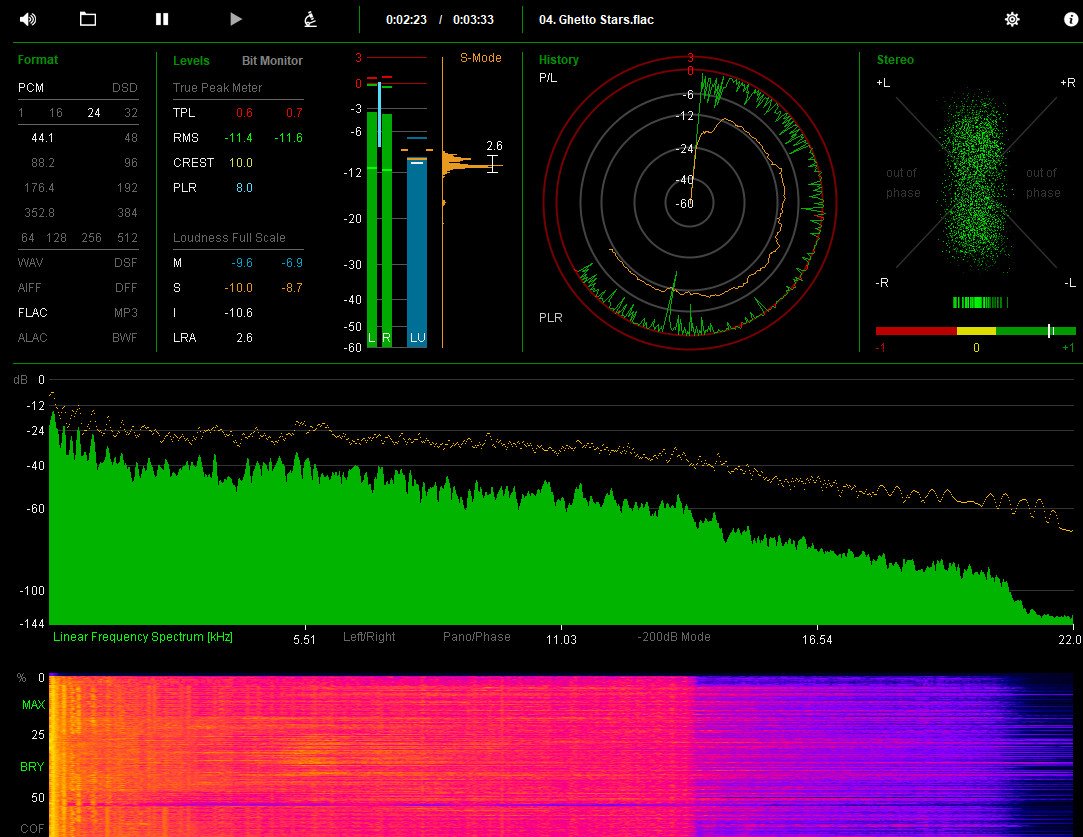Click the COF label beside the spectrogram
Screen dimensions: 1083x837
(x=32, y=828)
